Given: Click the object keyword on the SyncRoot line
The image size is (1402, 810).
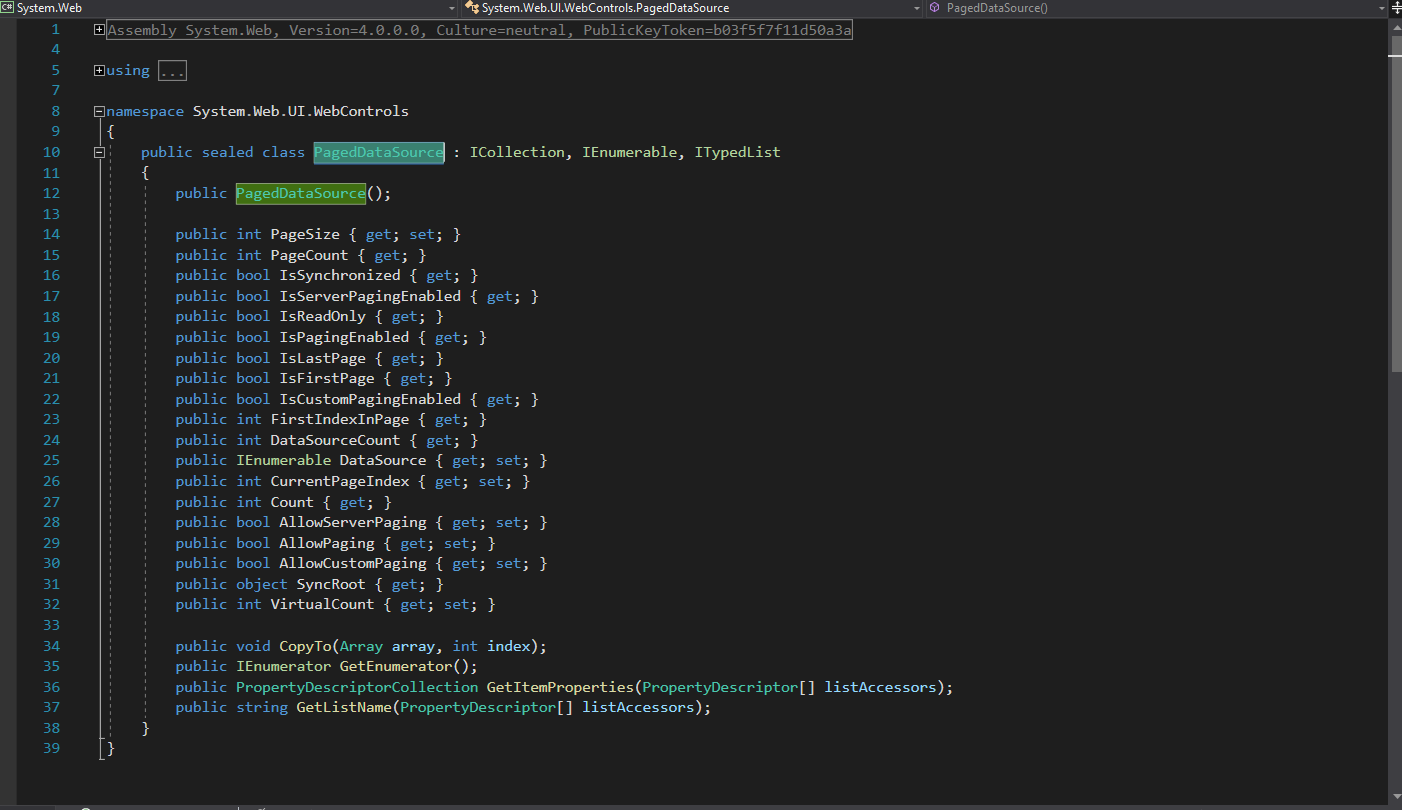Looking at the screenshot, I should tap(262, 584).
